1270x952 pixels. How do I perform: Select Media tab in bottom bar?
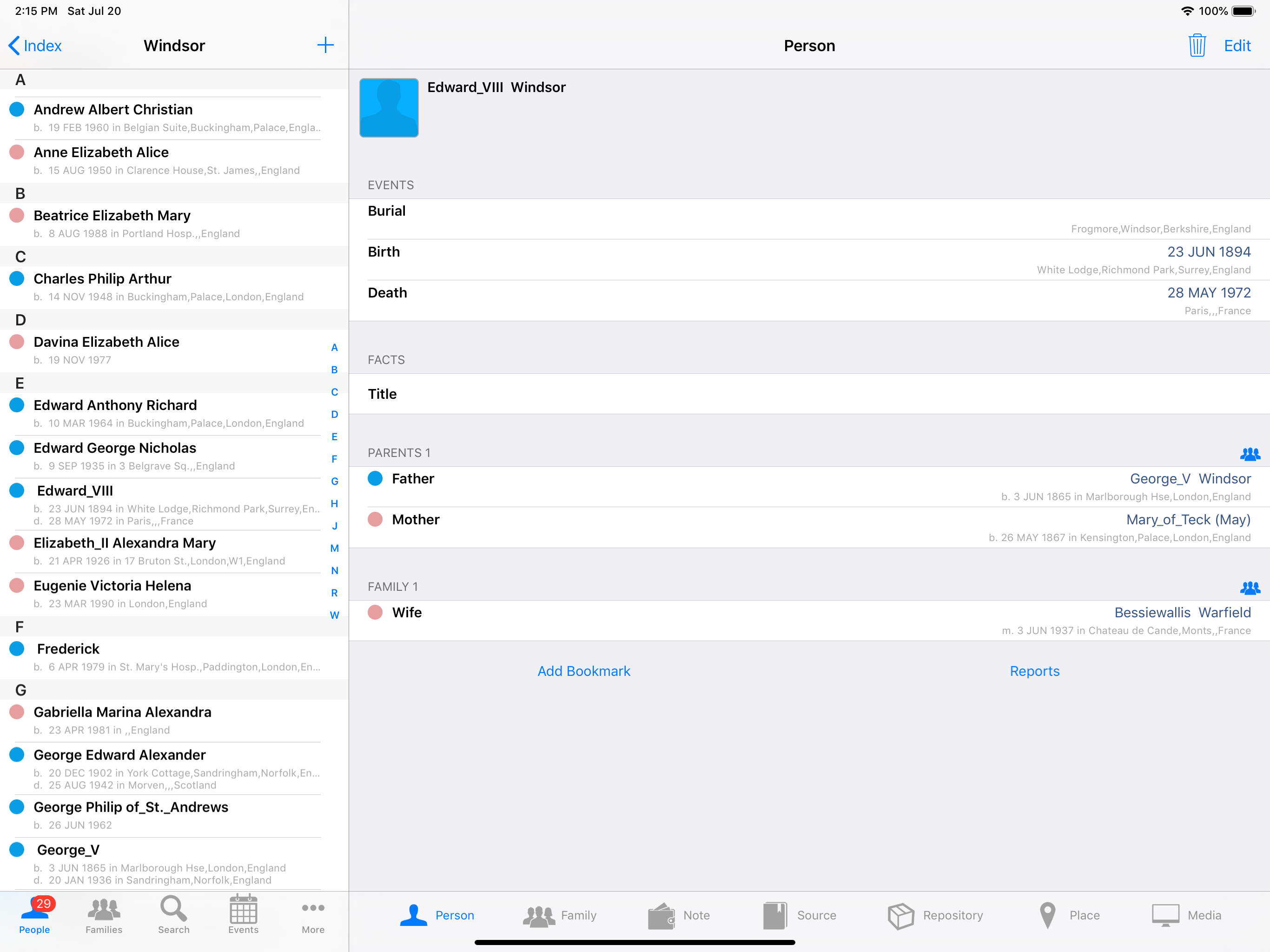coord(1186,915)
